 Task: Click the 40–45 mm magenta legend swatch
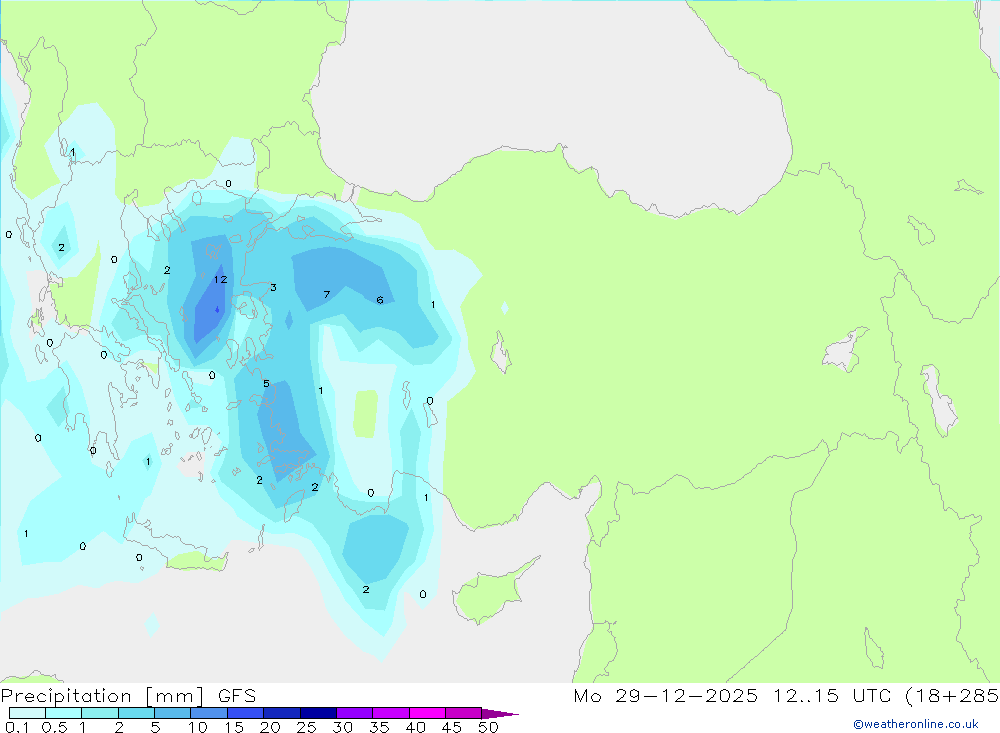click(x=427, y=713)
